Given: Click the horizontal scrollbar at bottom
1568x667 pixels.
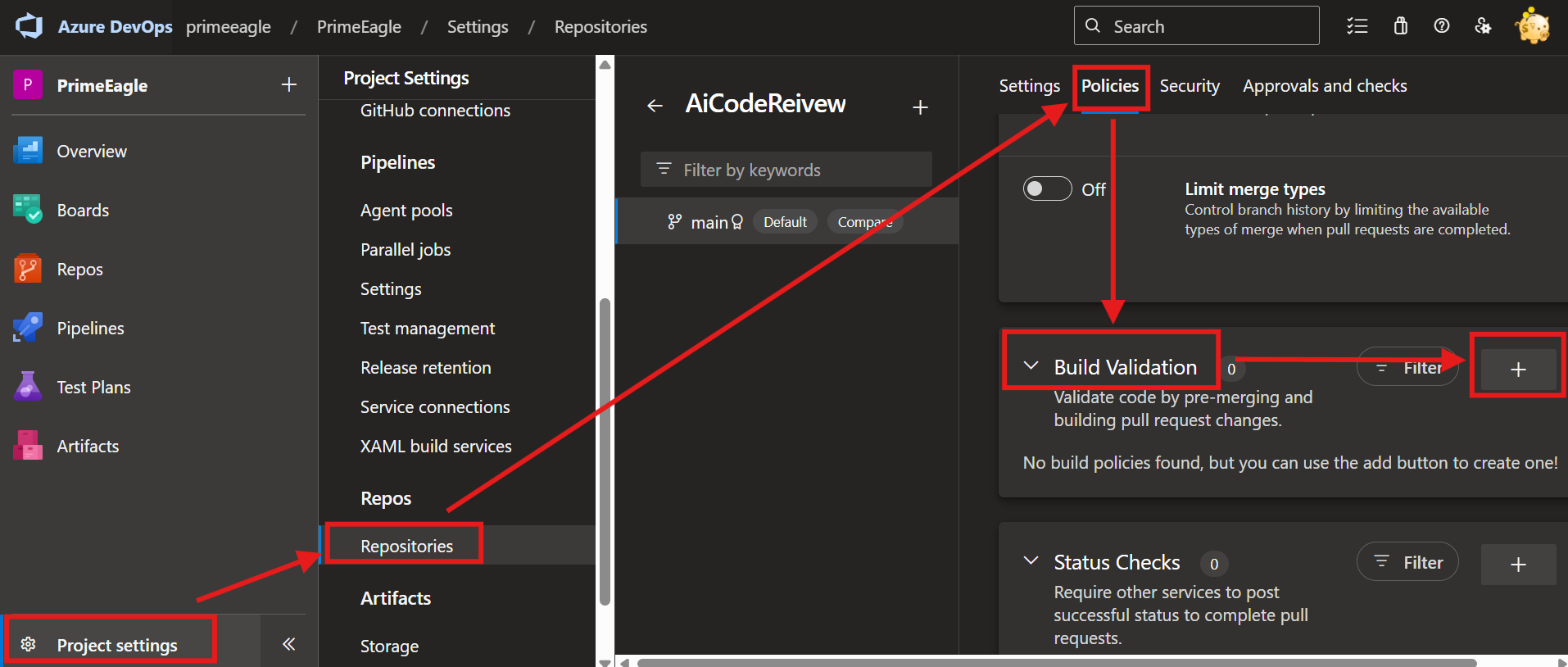Looking at the screenshot, I should pyautogui.click(x=1057, y=662).
